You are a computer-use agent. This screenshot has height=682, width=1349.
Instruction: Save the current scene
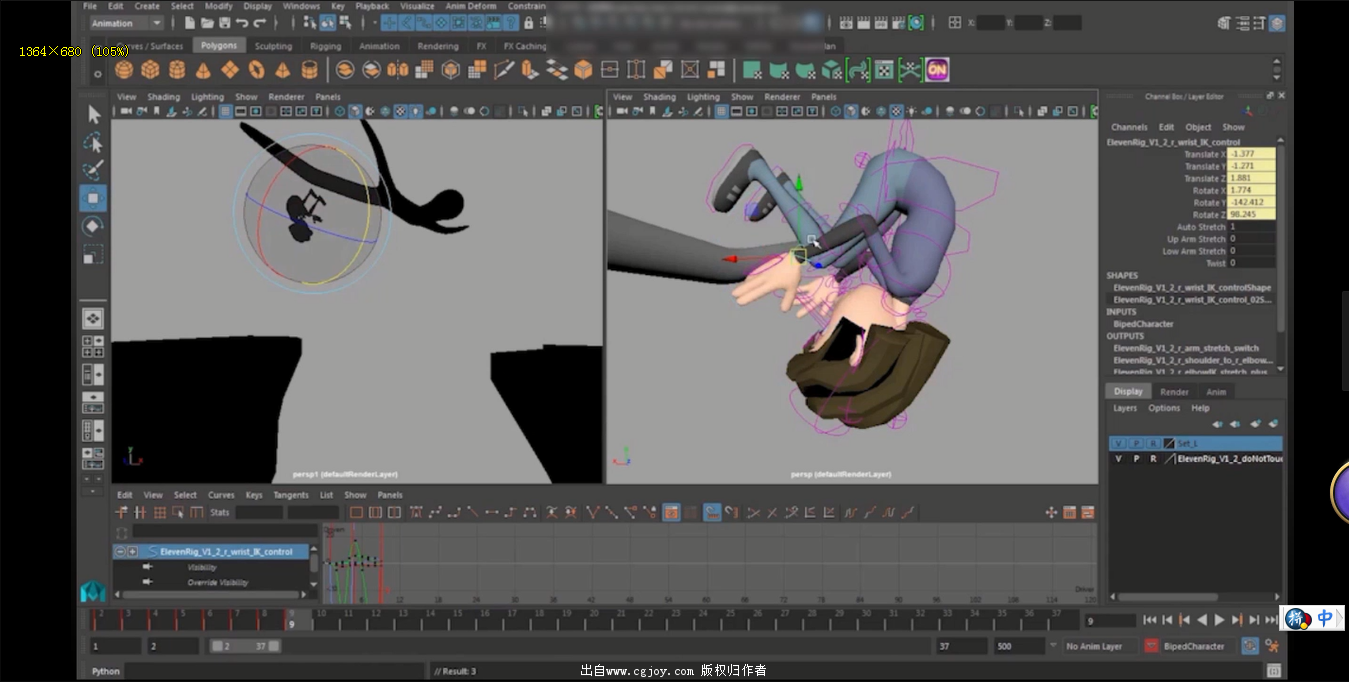click(x=224, y=22)
